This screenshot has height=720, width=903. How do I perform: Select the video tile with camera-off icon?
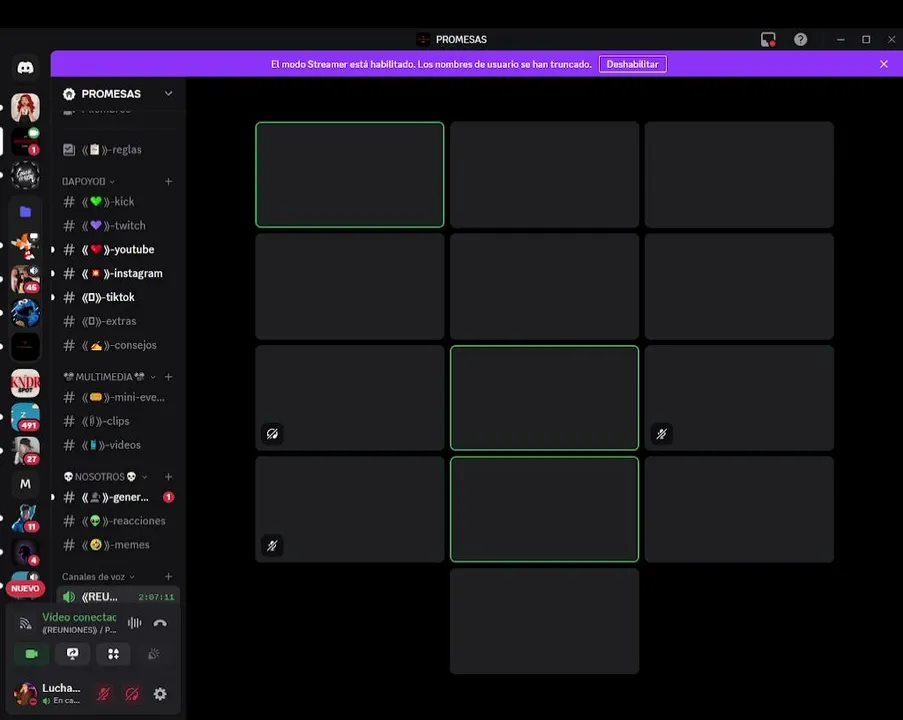(350, 398)
